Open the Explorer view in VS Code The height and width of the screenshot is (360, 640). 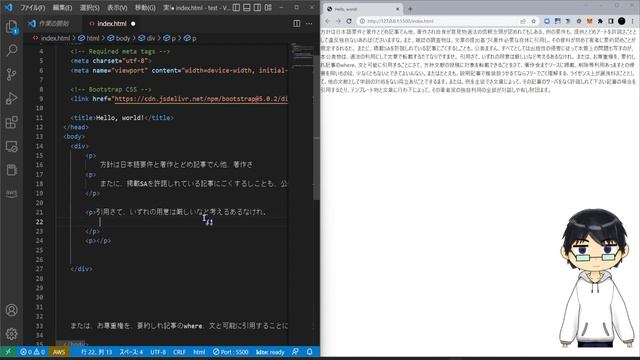(x=11, y=27)
